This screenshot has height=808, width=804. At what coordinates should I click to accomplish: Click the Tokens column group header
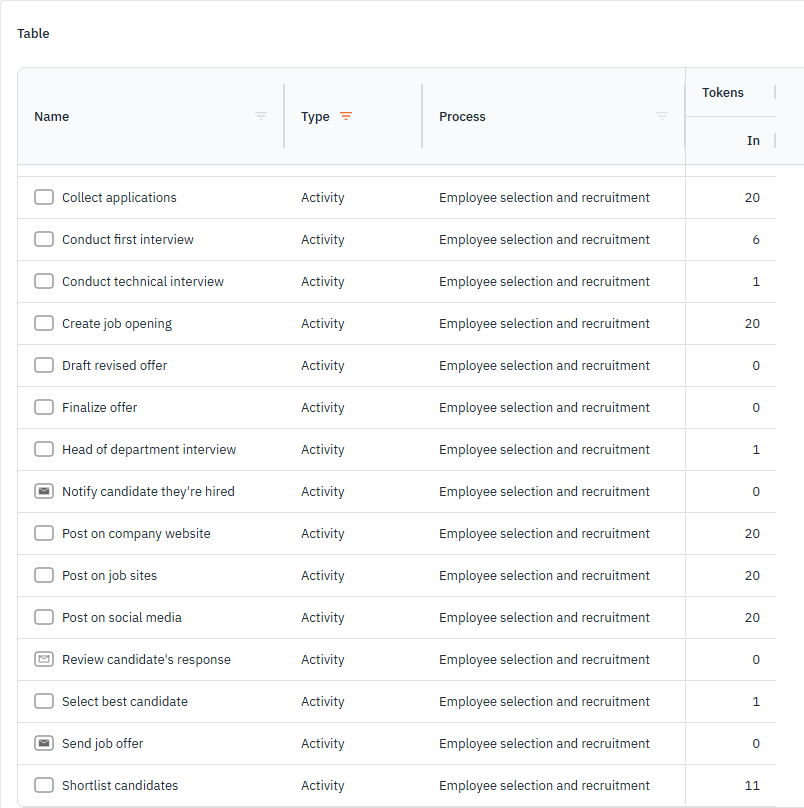723,92
